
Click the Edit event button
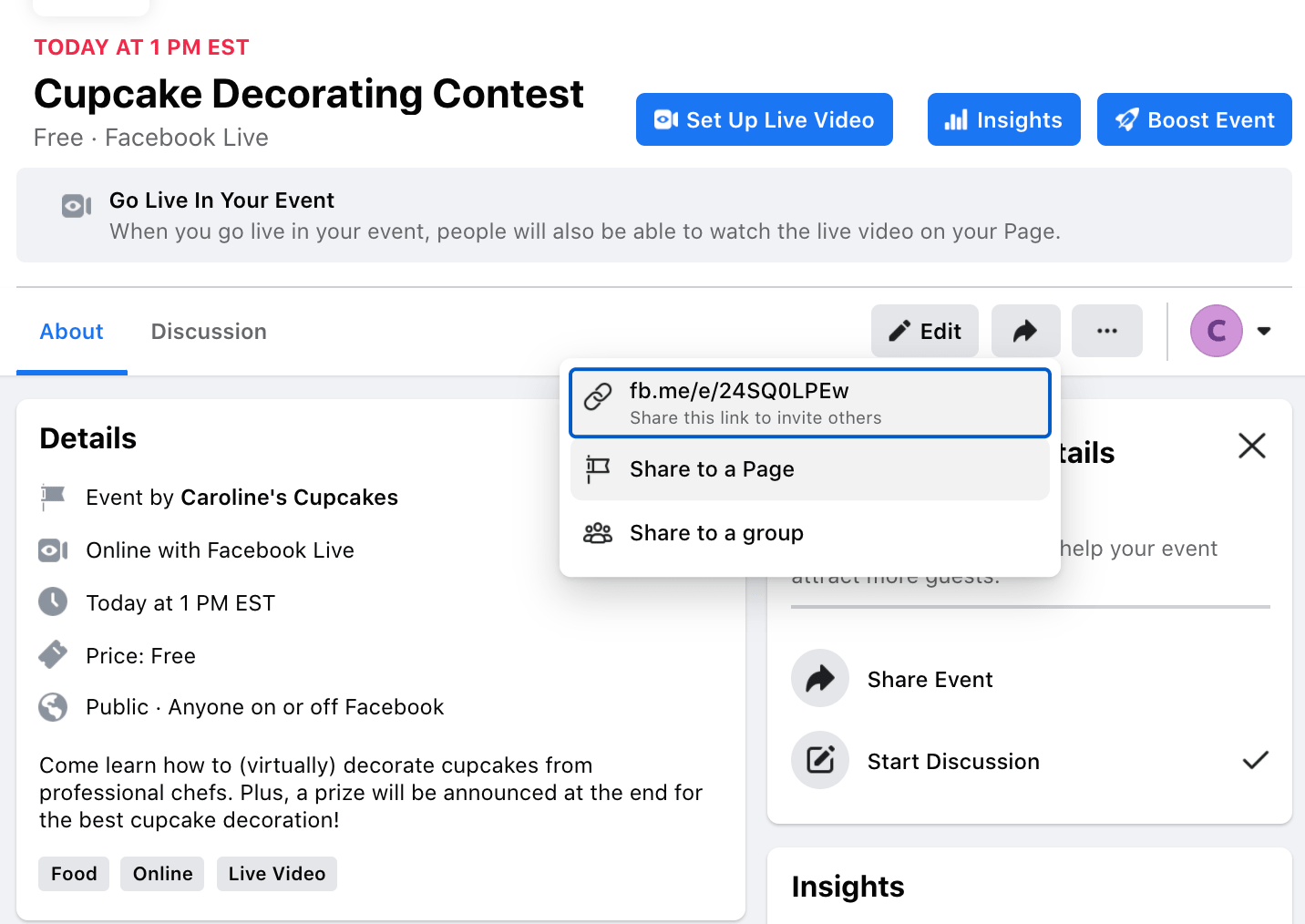924,331
